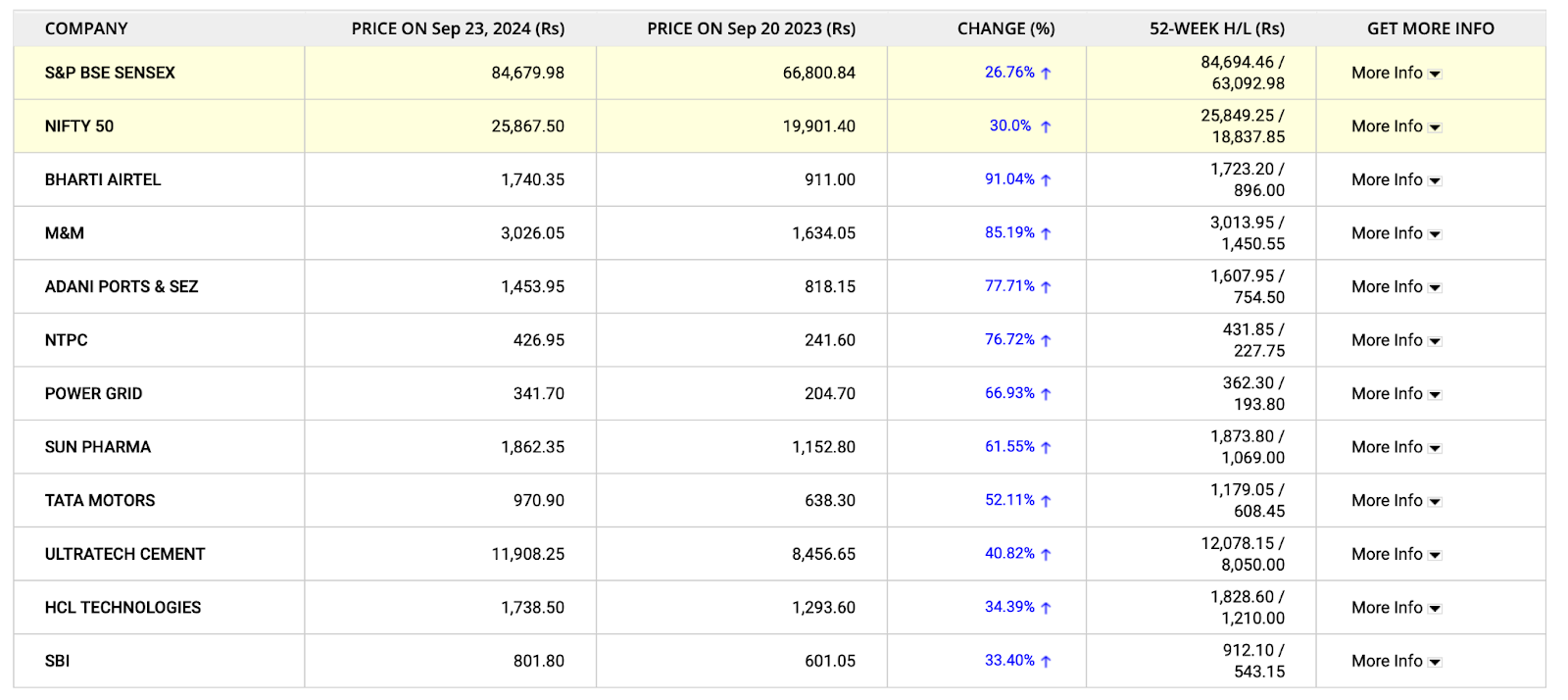Open the HCL TECHNOLOGIES company link
1568x700 pixels.
(x=122, y=607)
